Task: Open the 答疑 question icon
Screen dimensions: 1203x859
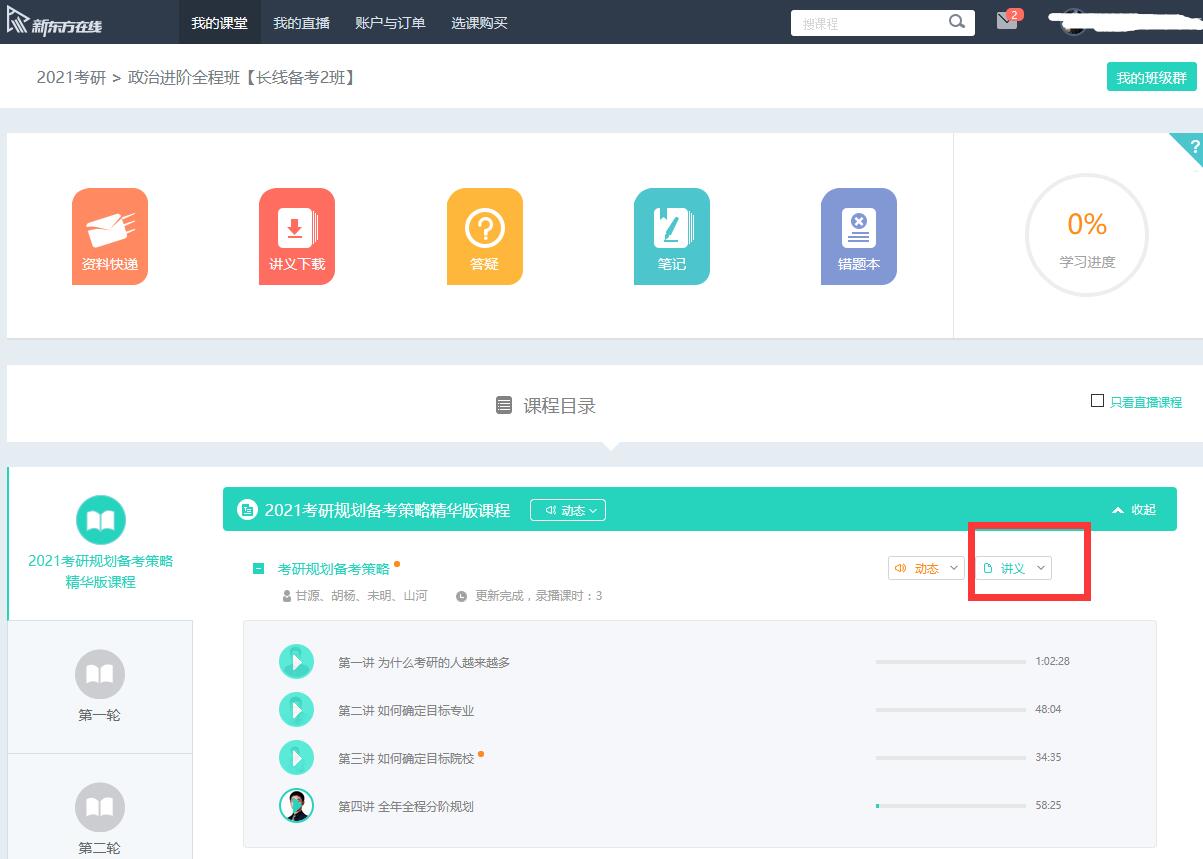Action: (484, 236)
